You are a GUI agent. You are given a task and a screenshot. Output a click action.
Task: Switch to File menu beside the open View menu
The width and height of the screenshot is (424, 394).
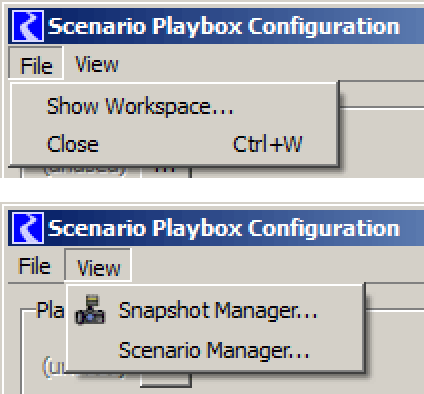pos(35,266)
